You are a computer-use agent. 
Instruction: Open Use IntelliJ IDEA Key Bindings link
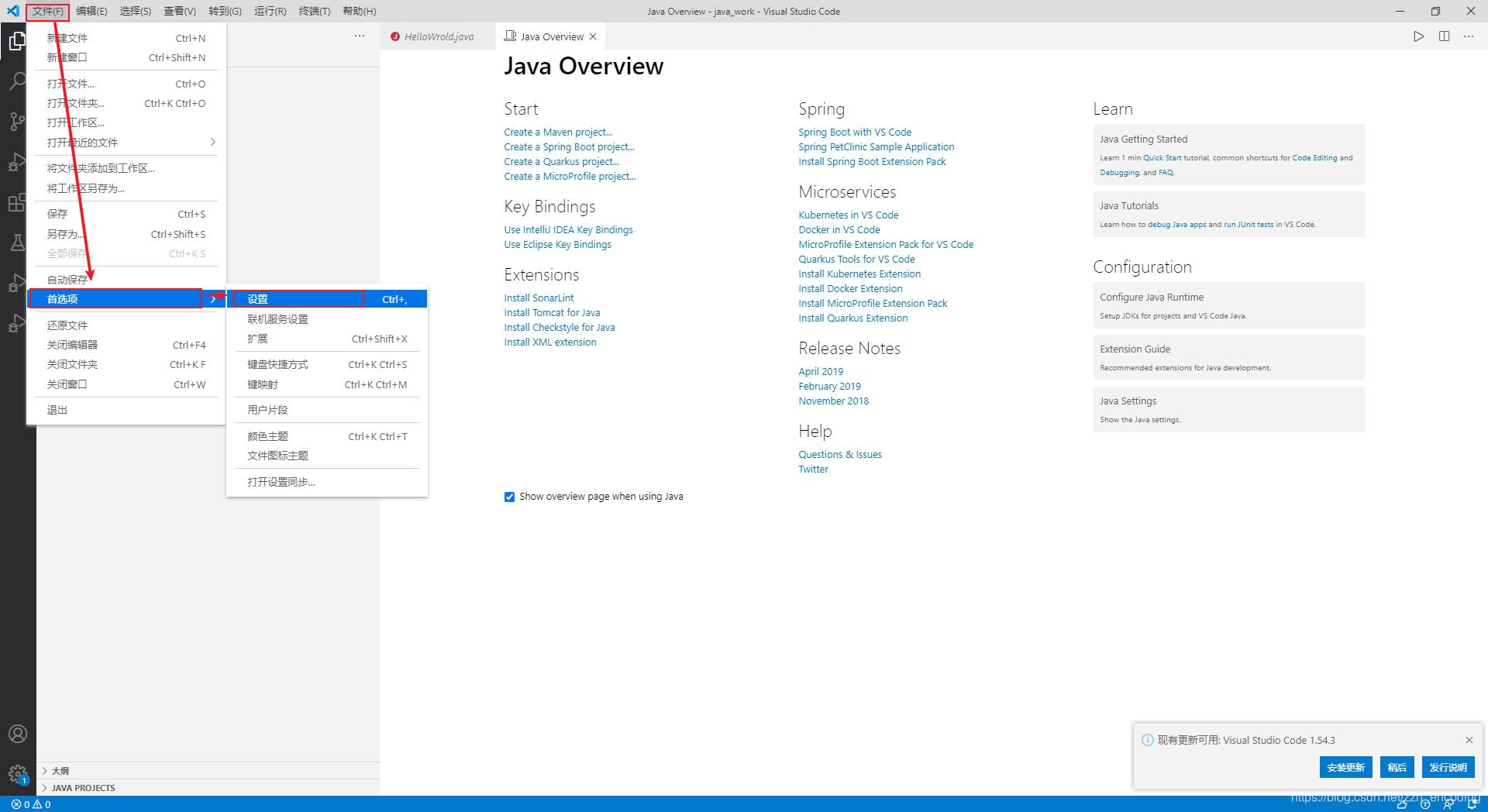click(568, 230)
